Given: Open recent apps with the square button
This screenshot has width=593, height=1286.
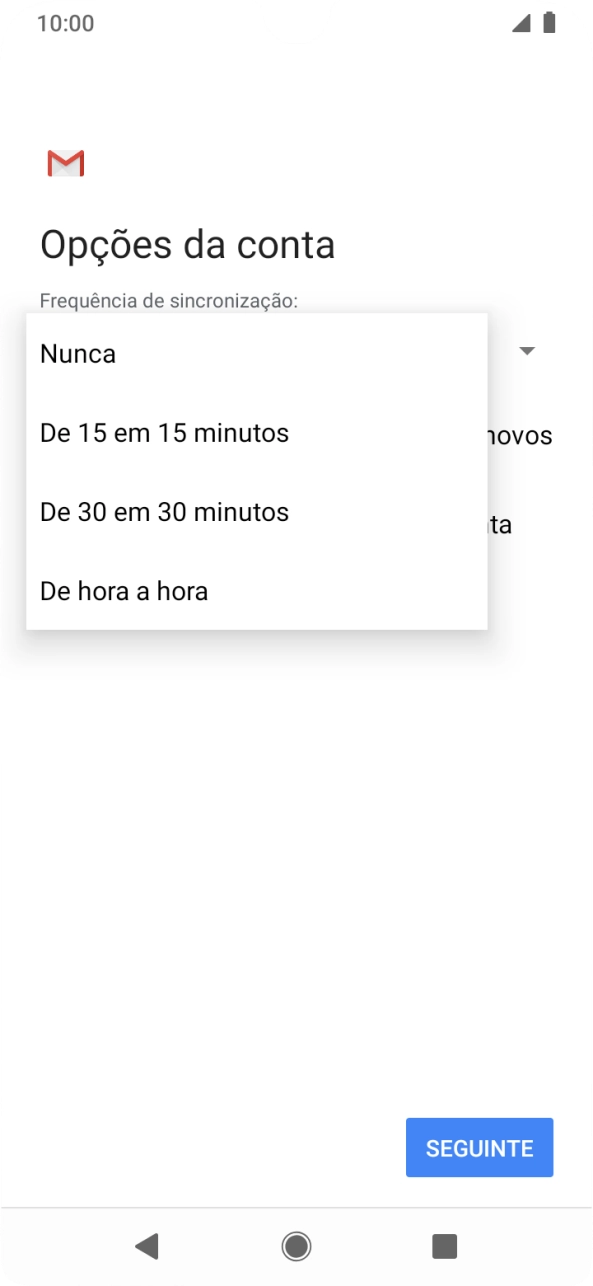Looking at the screenshot, I should pos(444,1246).
